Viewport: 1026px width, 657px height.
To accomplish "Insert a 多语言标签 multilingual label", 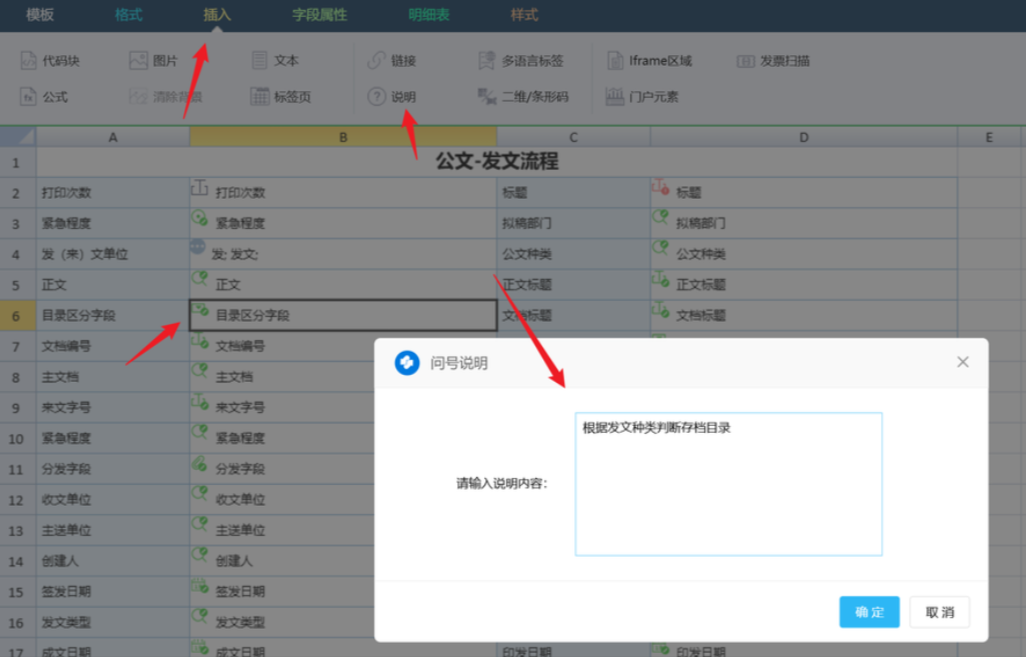I will click(x=521, y=61).
